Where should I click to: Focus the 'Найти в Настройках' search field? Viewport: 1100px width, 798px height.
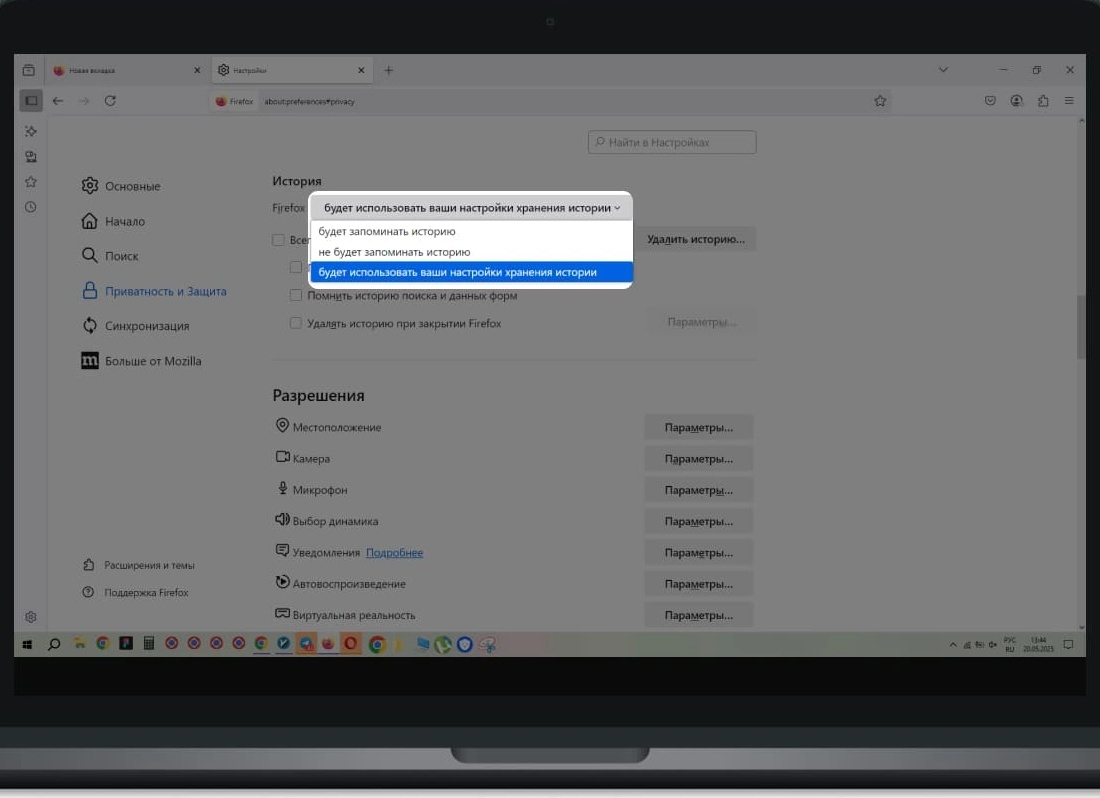pos(672,142)
